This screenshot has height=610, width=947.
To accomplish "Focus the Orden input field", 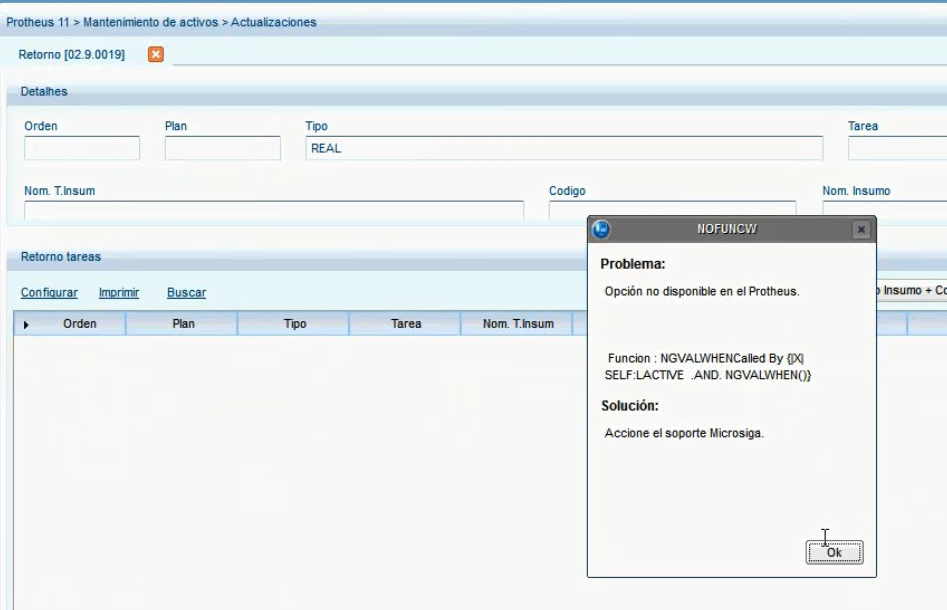I will (x=82, y=148).
